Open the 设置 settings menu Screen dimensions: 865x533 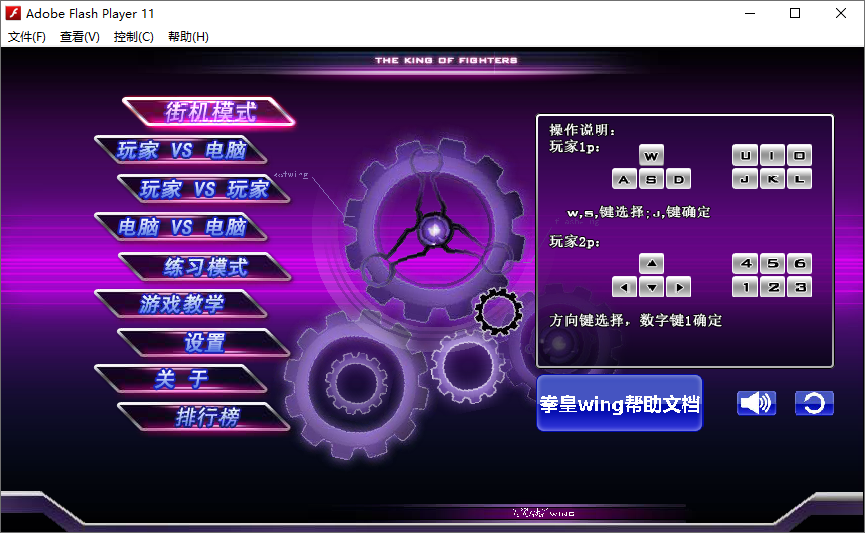tap(204, 342)
